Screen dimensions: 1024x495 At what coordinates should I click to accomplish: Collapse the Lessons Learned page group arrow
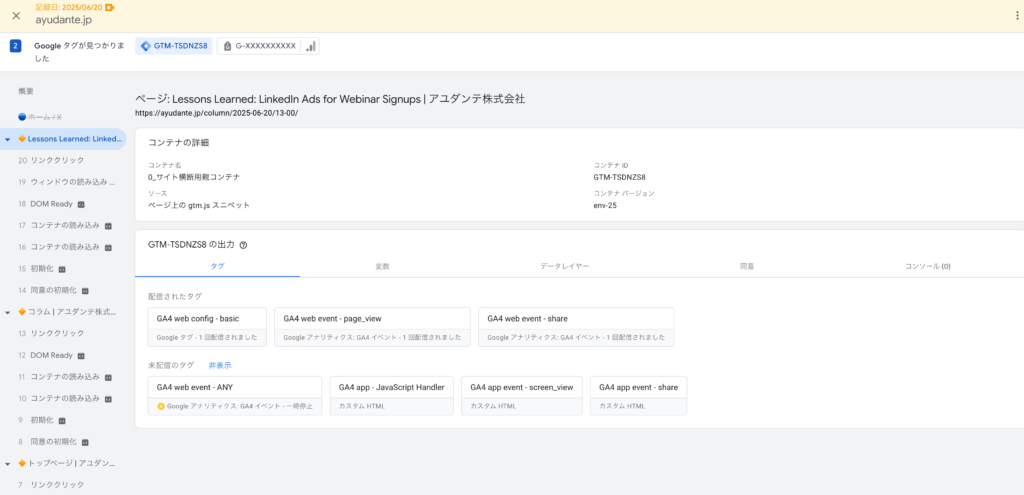click(x=7, y=139)
